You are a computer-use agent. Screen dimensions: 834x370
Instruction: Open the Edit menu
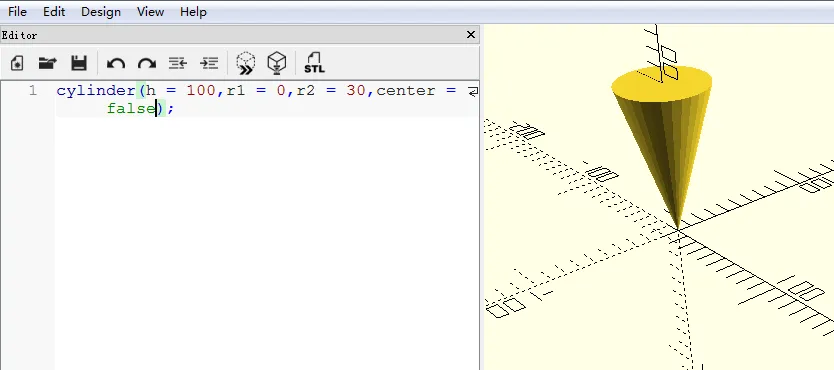54,12
